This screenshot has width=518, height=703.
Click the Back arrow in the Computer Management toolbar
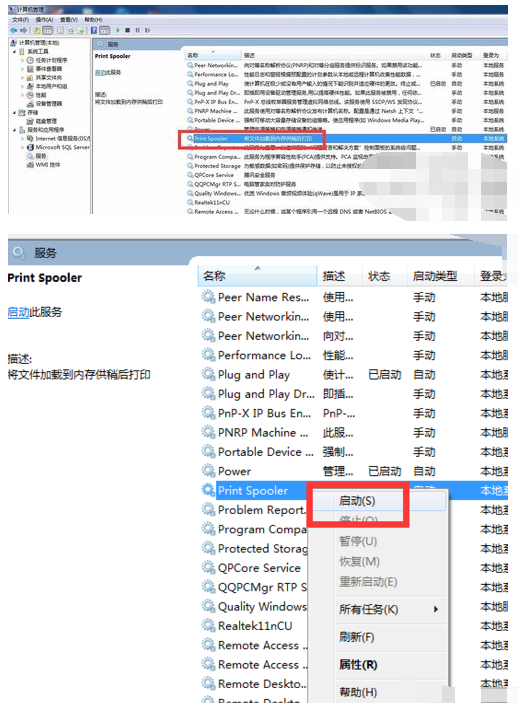pyautogui.click(x=13, y=30)
